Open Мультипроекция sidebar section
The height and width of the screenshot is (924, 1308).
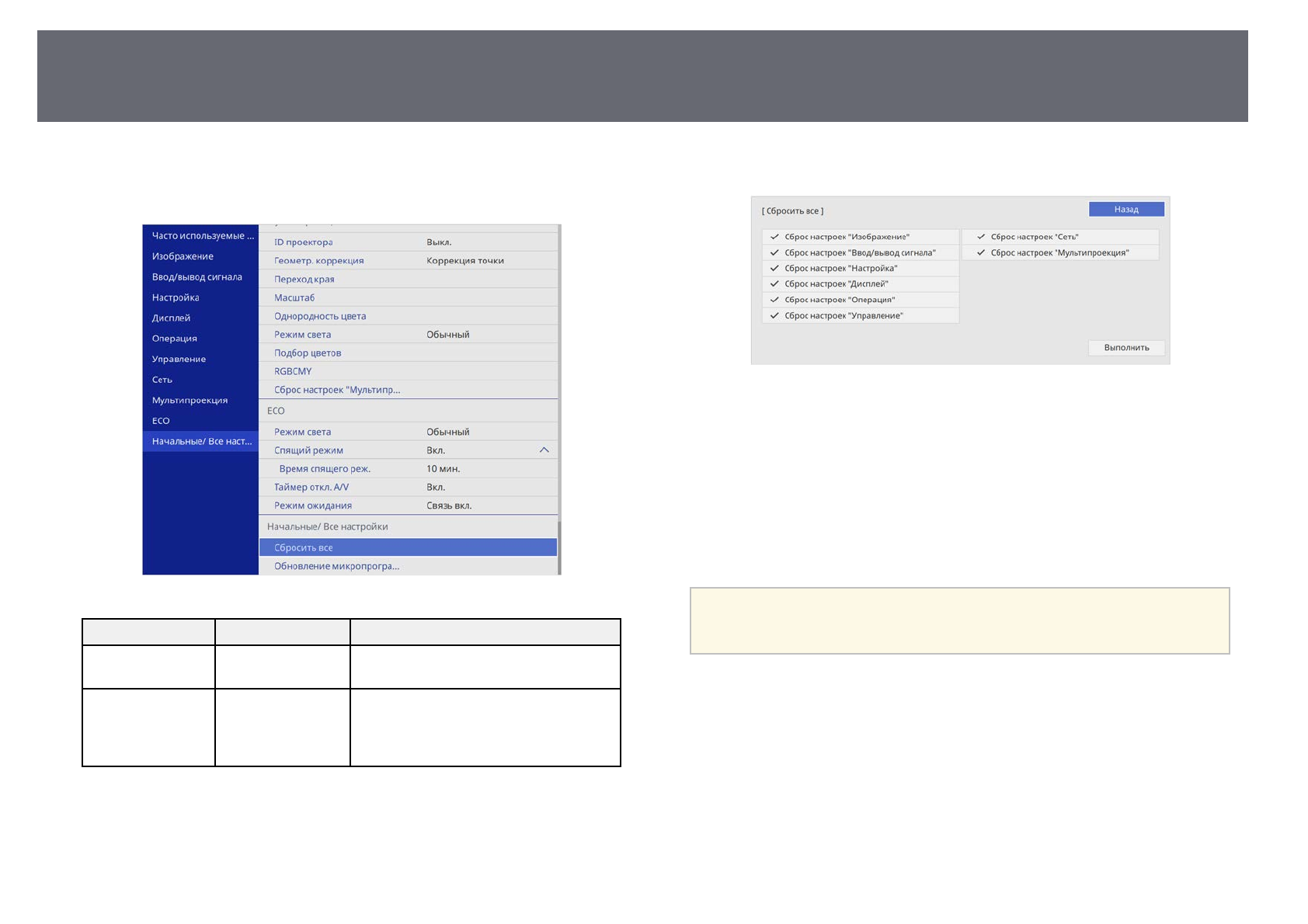click(190, 401)
